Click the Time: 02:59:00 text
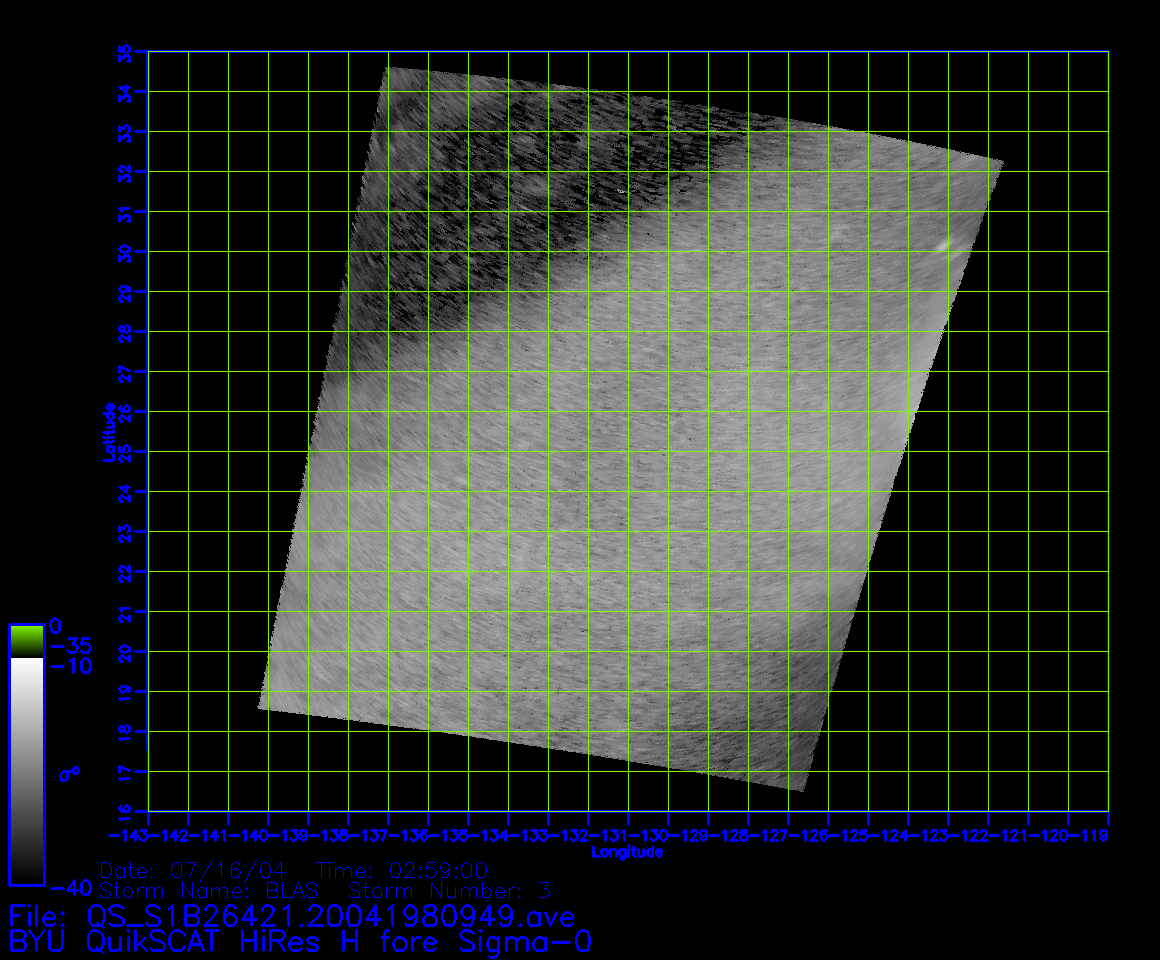 click(401, 870)
